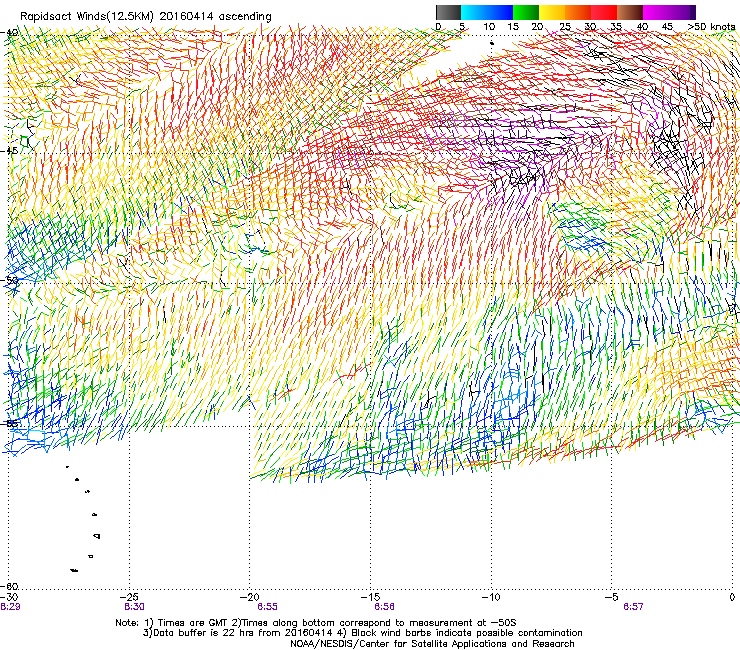Click the '45' label under the color scale
This screenshot has width=740, height=650.
667,27
